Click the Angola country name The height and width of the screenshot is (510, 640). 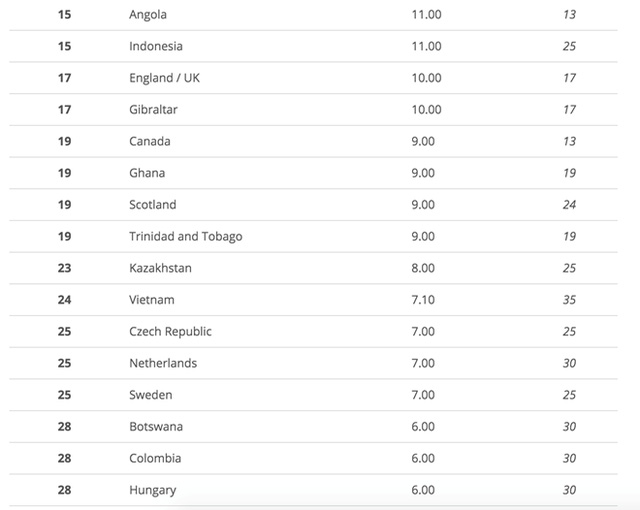coord(148,15)
